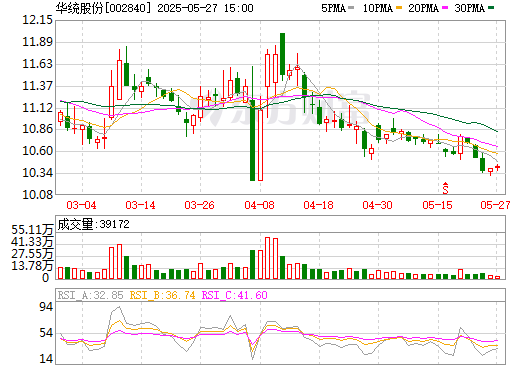Click the orange 10PMA legend color dash
Viewport: 520px width, 365px height.
pyautogui.click(x=399, y=8)
